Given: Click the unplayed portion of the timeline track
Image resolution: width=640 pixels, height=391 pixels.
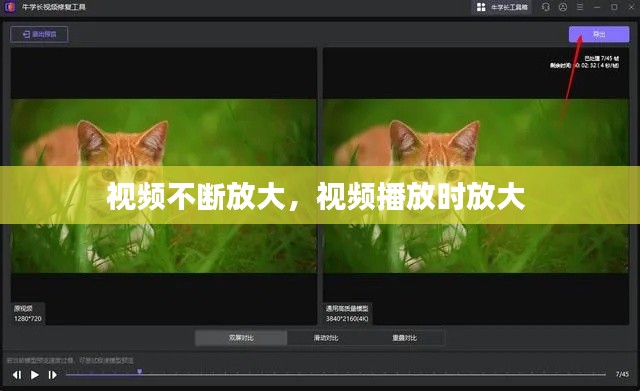Looking at the screenshot, I should pos(373,374).
